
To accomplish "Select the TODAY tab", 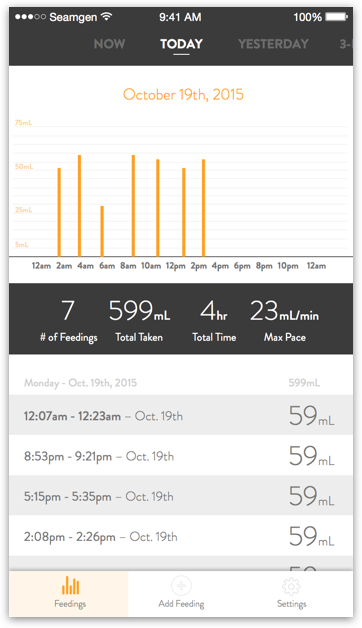I will click(181, 44).
